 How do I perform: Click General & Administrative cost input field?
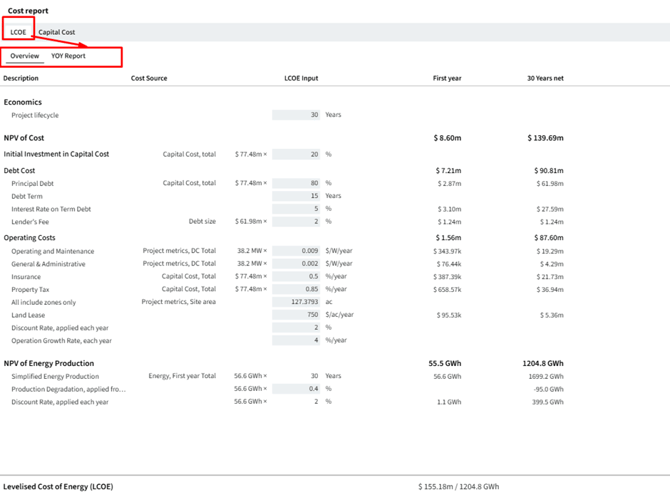(296, 264)
